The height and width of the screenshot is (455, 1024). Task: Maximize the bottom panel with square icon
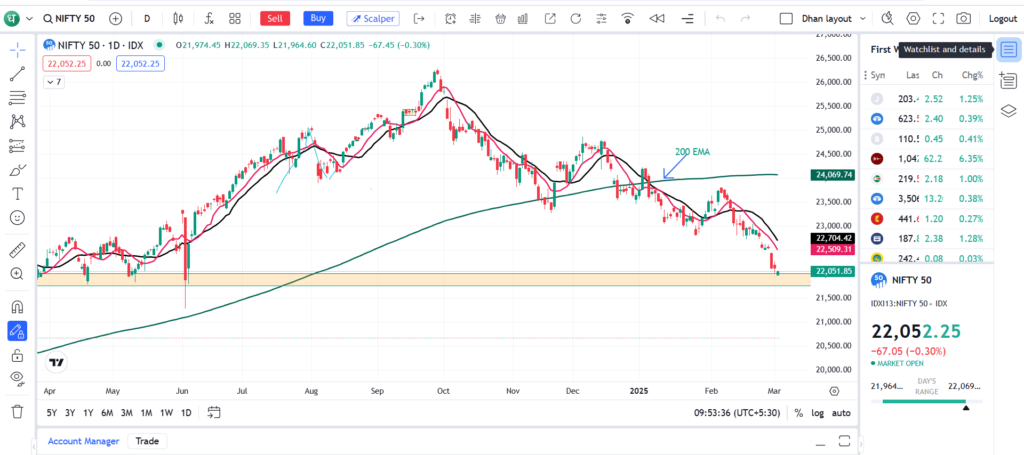tap(844, 440)
